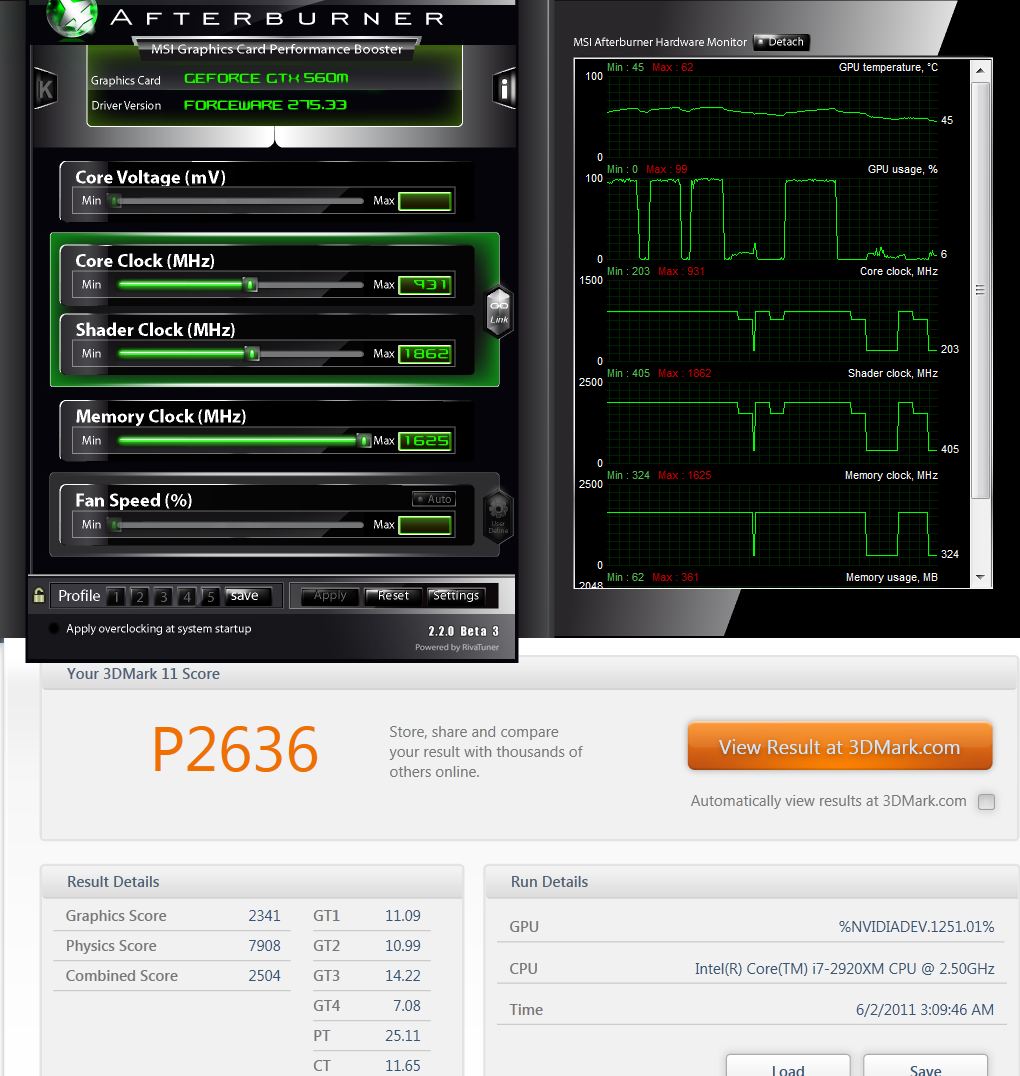Click the Apply button
The width and height of the screenshot is (1020, 1076).
(x=329, y=596)
